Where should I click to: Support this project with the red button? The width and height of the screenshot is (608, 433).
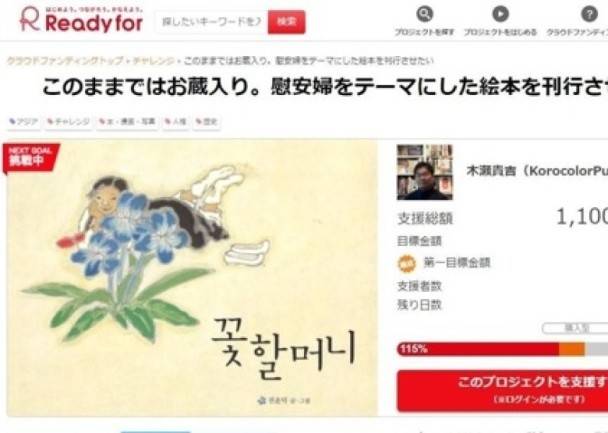(503, 391)
